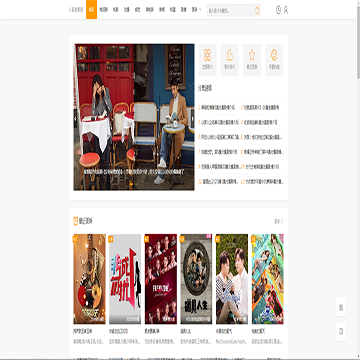Screen dimensions: 360x360
Task: Click the 'more' link with chevron in section header
Action: coord(279,221)
